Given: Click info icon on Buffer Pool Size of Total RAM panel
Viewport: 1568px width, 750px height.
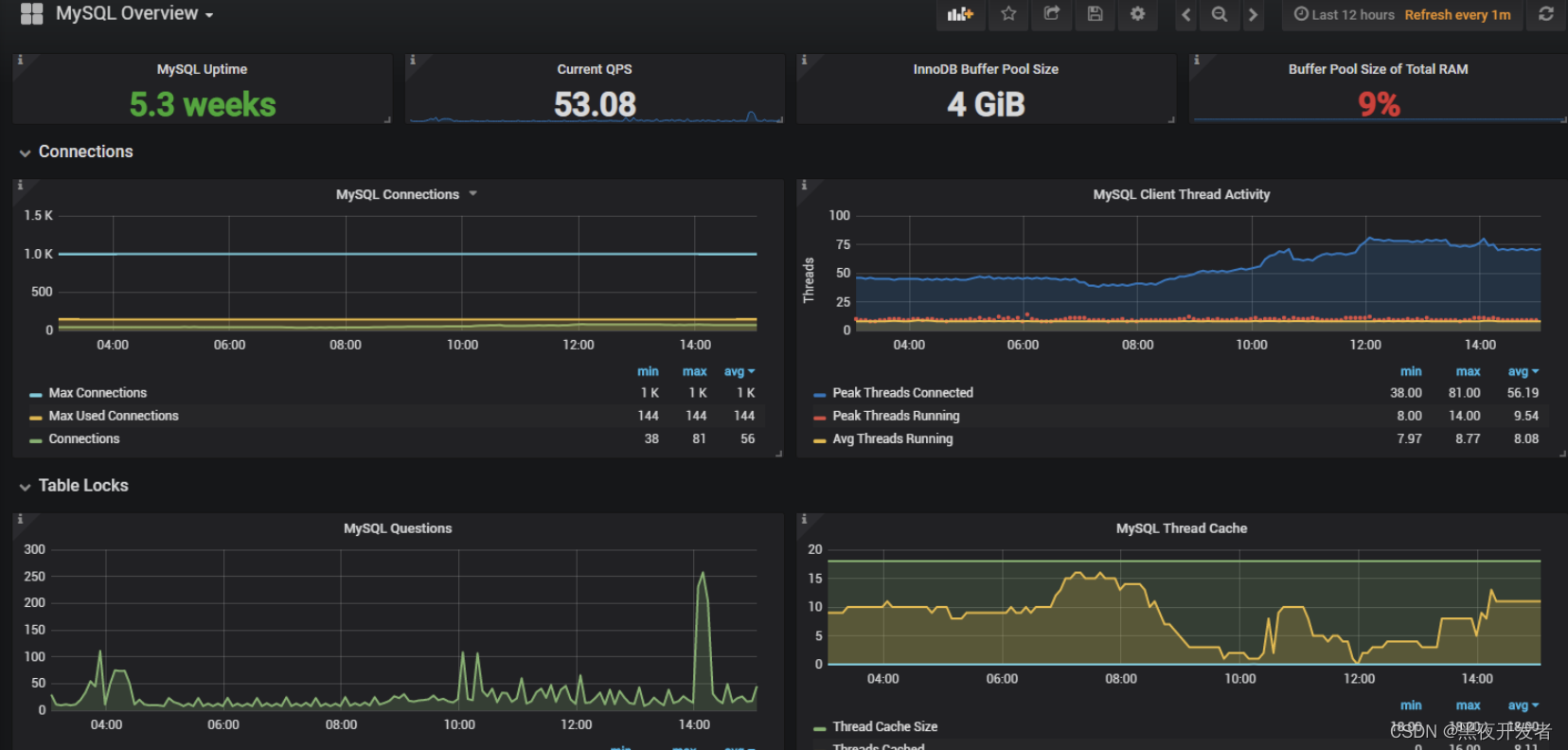Looking at the screenshot, I should coord(1196,60).
